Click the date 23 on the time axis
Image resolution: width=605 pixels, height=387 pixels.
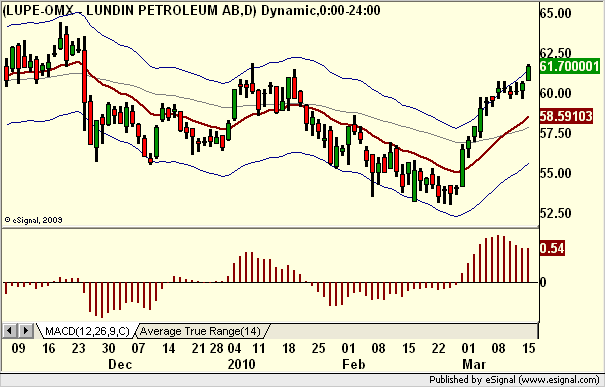coord(78,348)
